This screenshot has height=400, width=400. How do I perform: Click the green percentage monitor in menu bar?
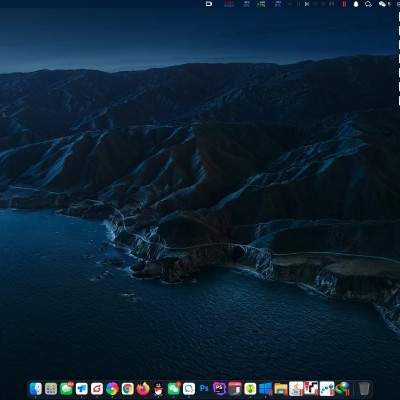click(261, 4)
